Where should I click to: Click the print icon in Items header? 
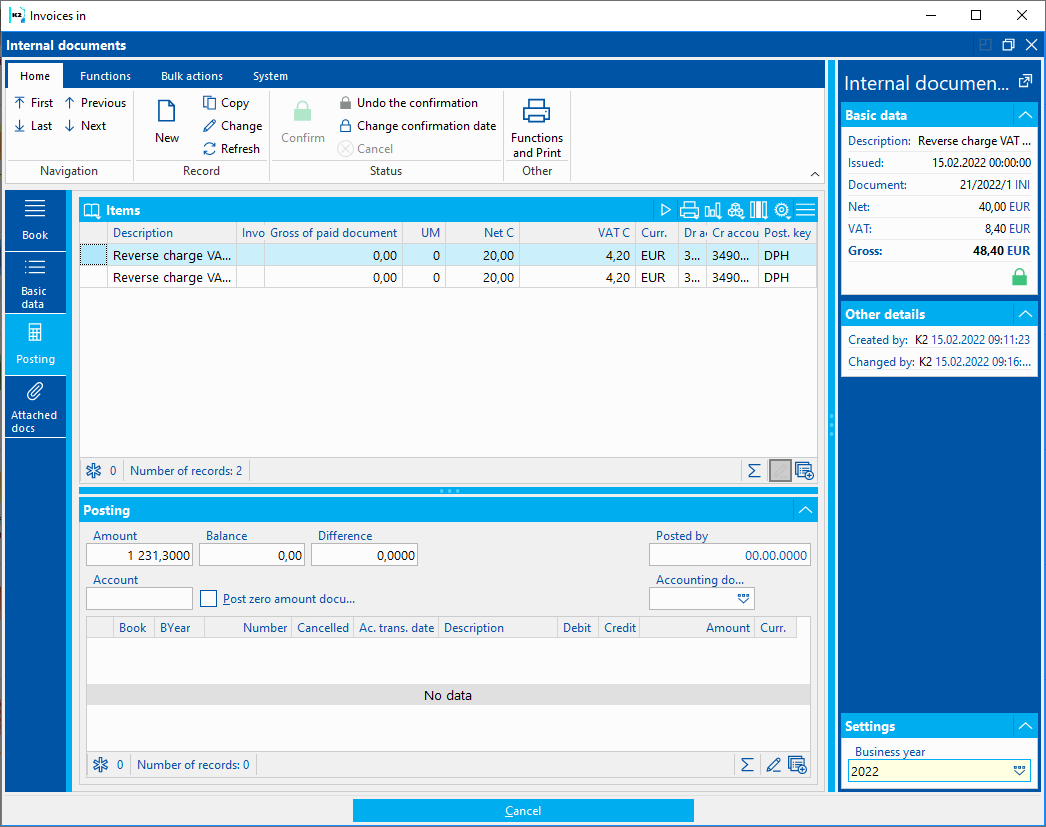coord(689,210)
